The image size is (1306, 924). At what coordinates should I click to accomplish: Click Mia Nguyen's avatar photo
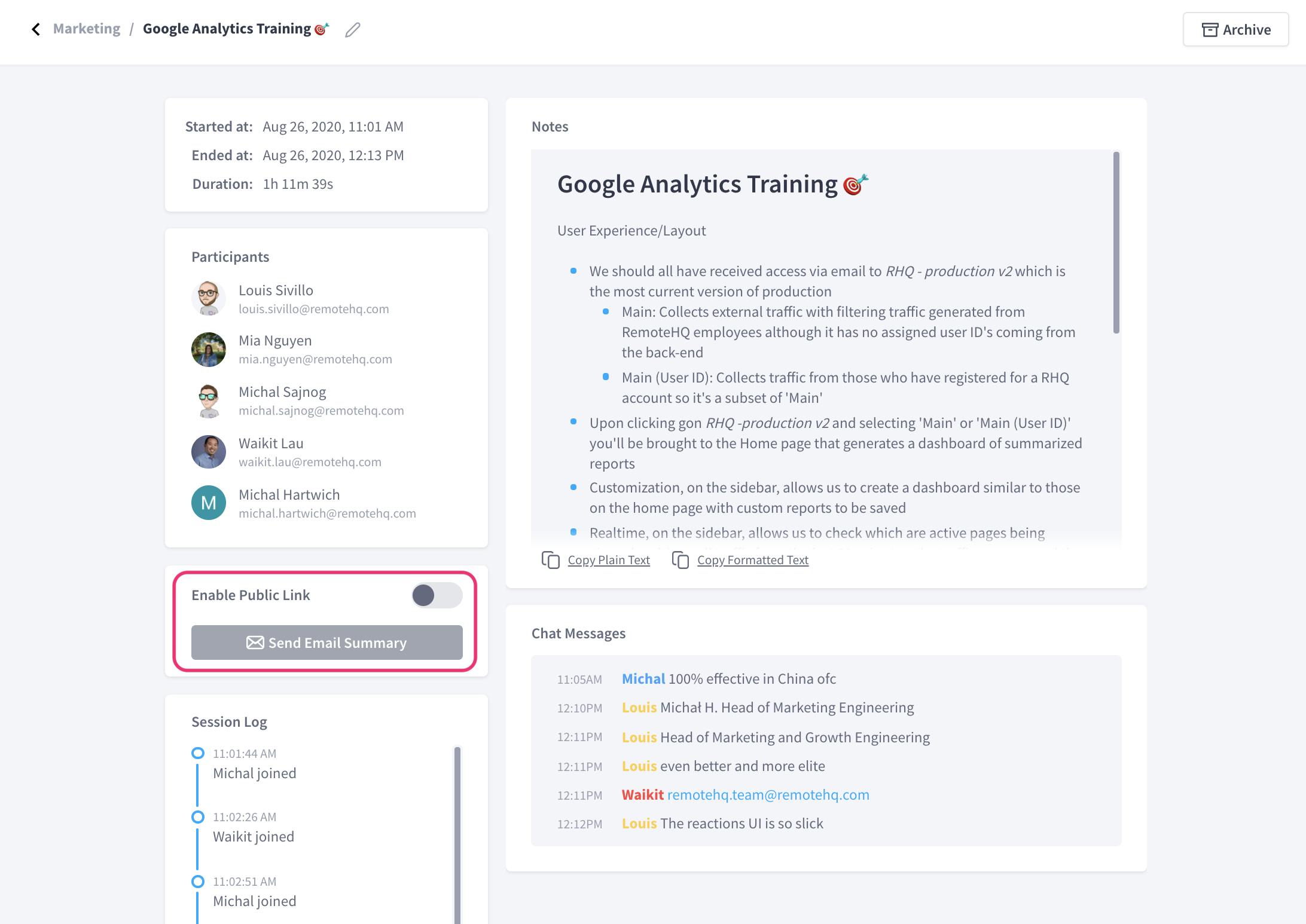click(209, 349)
